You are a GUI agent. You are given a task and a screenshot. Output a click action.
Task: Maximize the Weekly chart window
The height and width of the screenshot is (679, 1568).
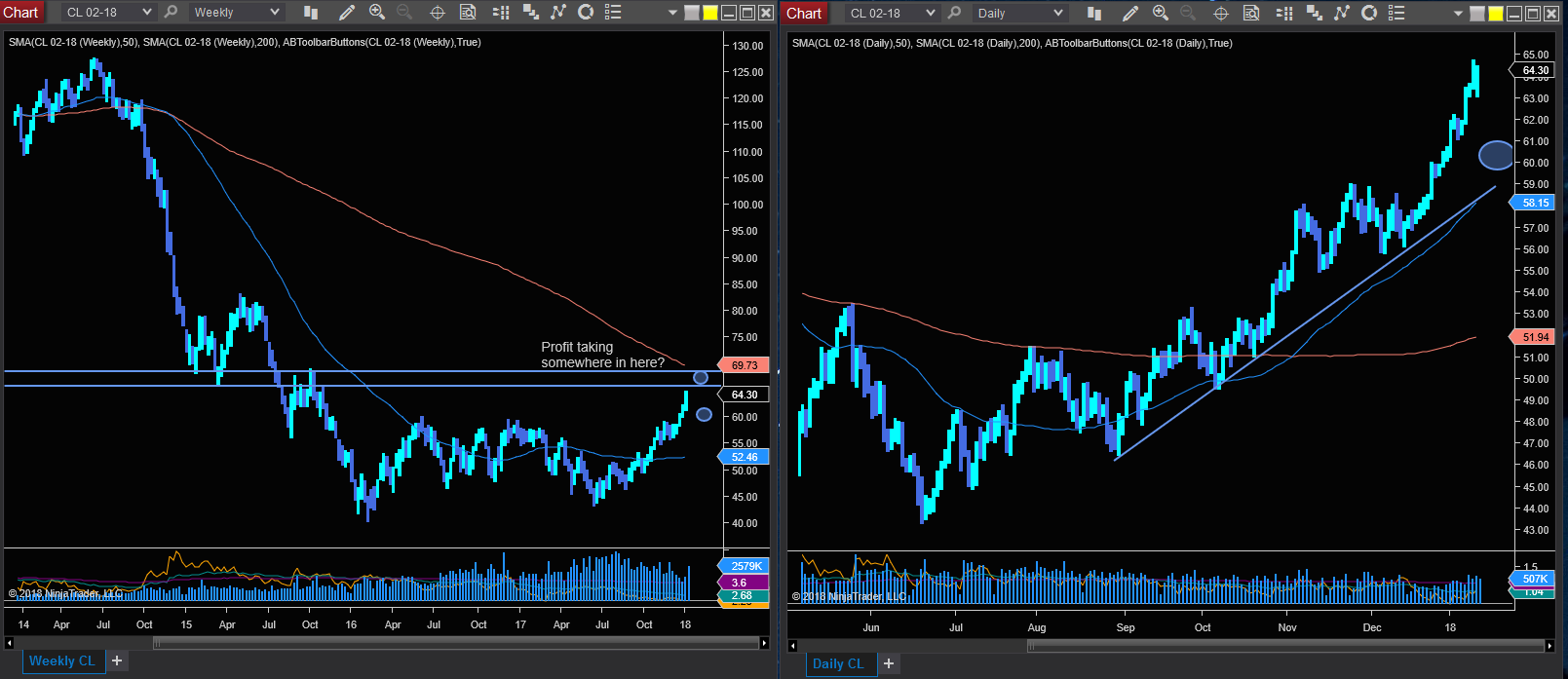[x=747, y=13]
